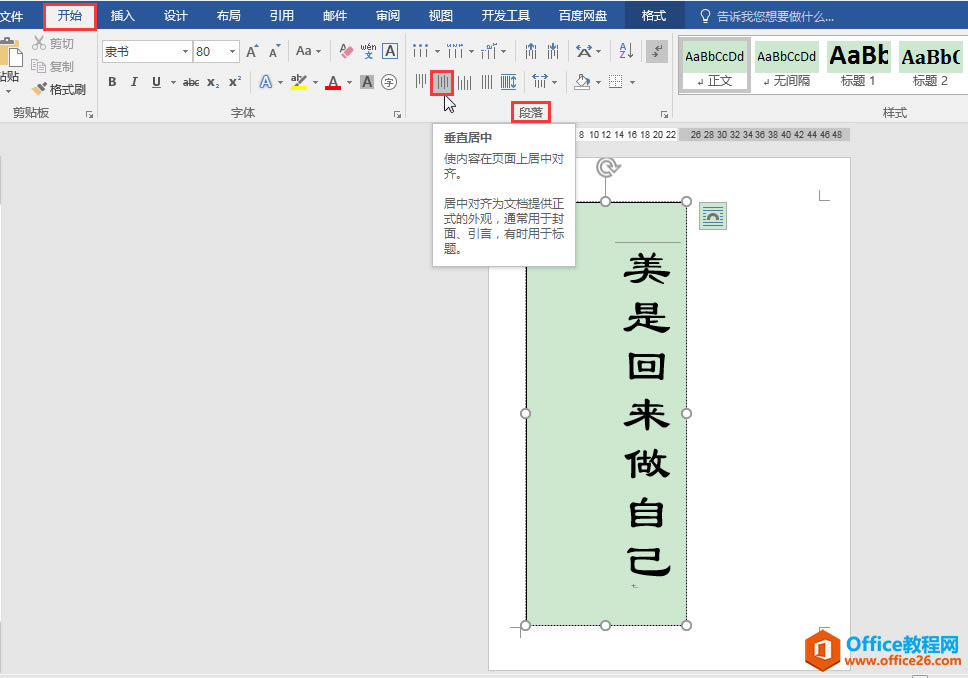This screenshot has width=968, height=678.
Task: Apply the 标题 2 heading style
Action: 930,65
